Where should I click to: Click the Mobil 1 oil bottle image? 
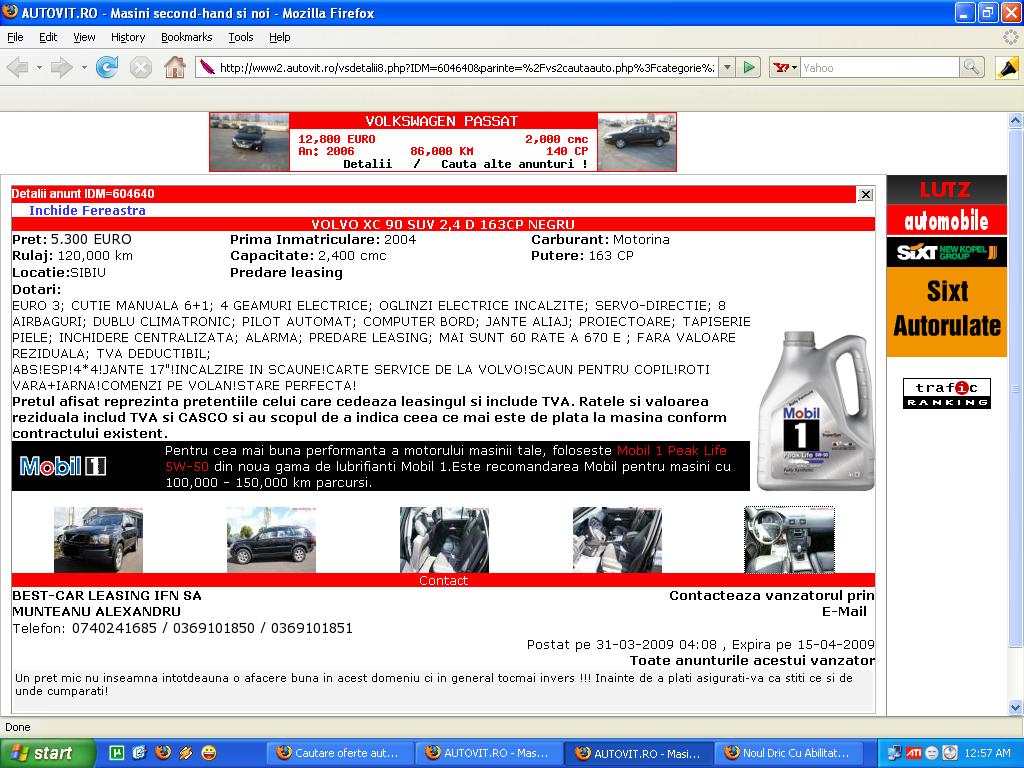[x=816, y=410]
